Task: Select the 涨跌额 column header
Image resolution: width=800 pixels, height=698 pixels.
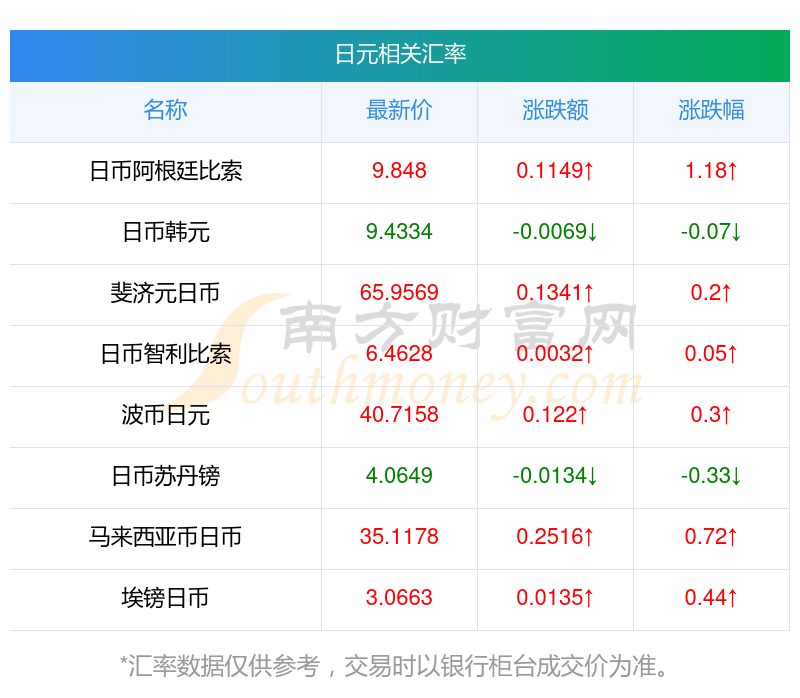Action: pos(555,110)
